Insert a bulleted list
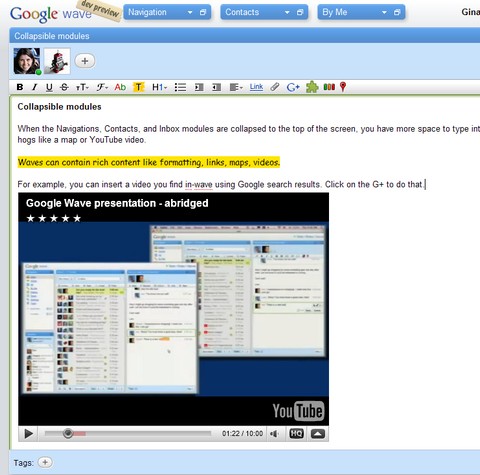Viewport: 480px width, 475px height. click(x=180, y=87)
